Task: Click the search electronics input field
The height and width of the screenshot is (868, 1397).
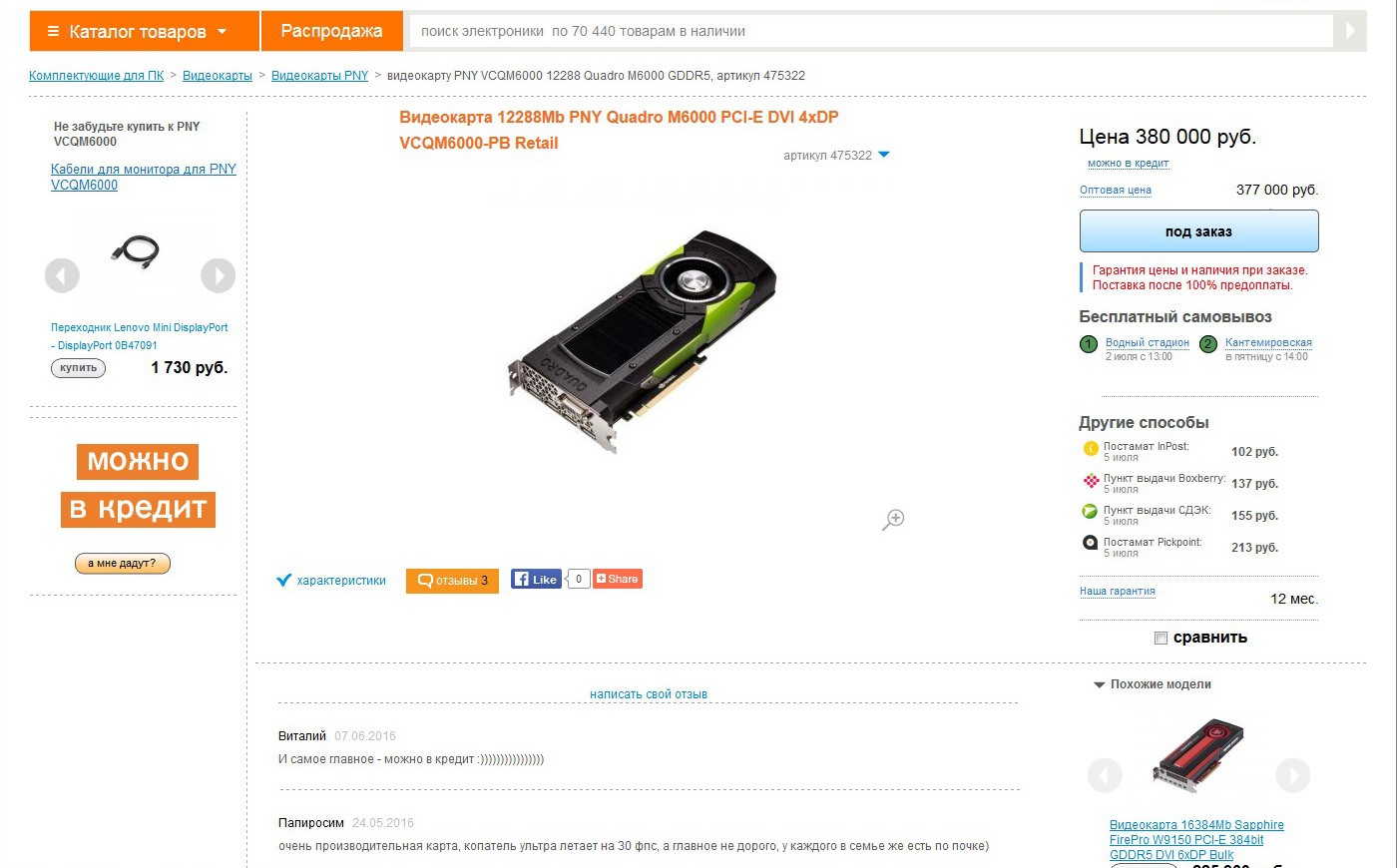Action: pyautogui.click(x=871, y=31)
